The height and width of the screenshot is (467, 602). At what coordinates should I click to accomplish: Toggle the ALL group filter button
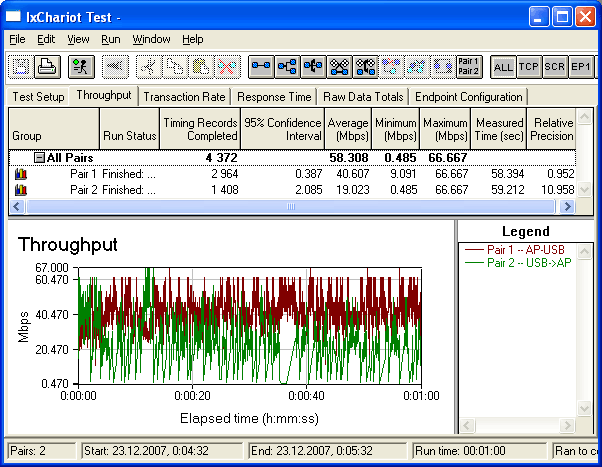coord(503,67)
